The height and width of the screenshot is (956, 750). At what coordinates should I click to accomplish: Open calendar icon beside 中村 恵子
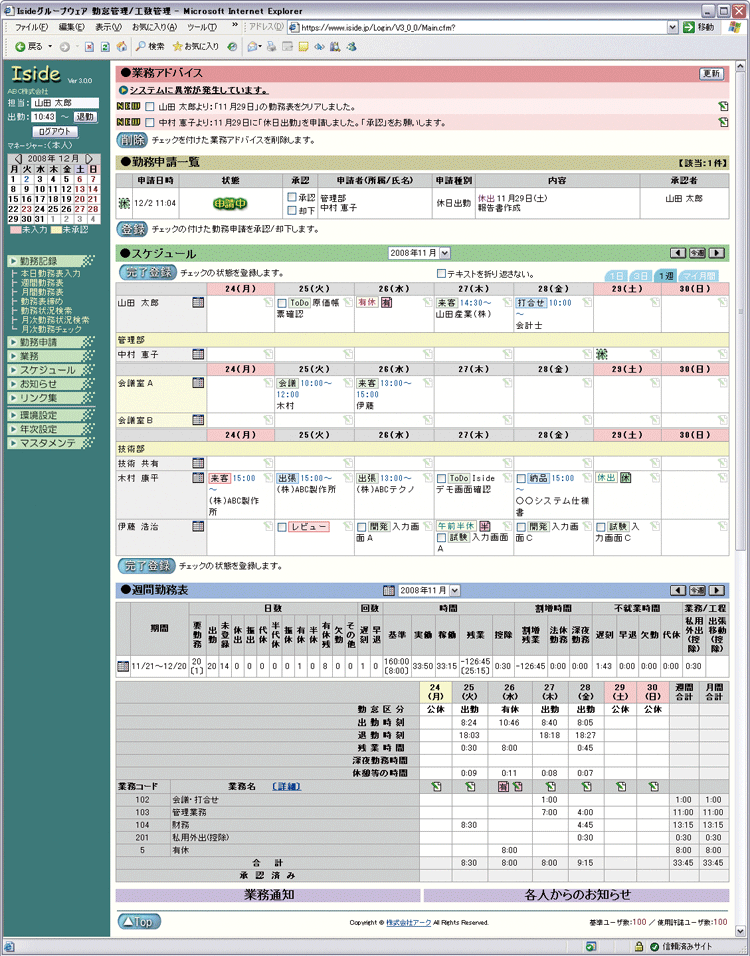point(198,354)
